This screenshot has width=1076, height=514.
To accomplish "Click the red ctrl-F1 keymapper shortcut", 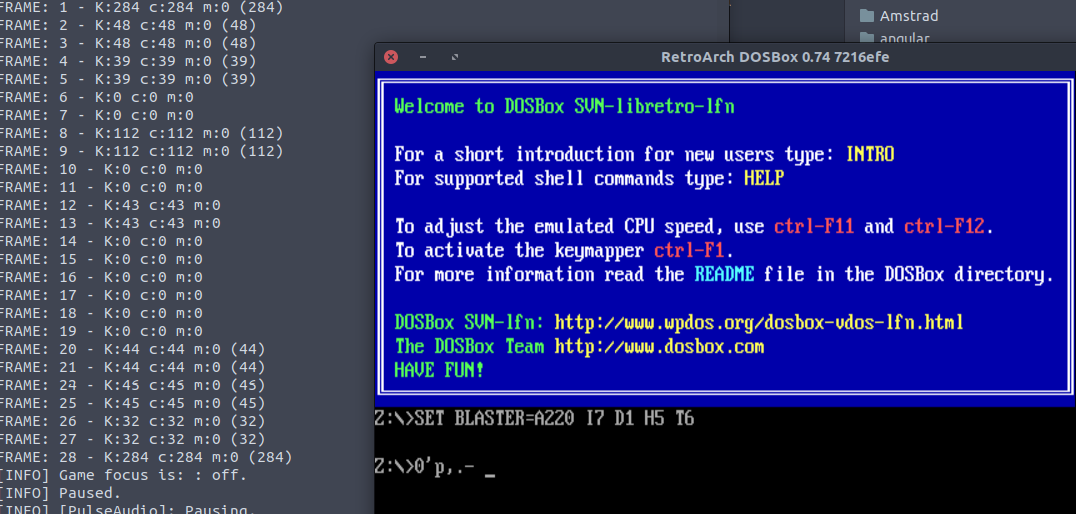I will [x=690, y=250].
